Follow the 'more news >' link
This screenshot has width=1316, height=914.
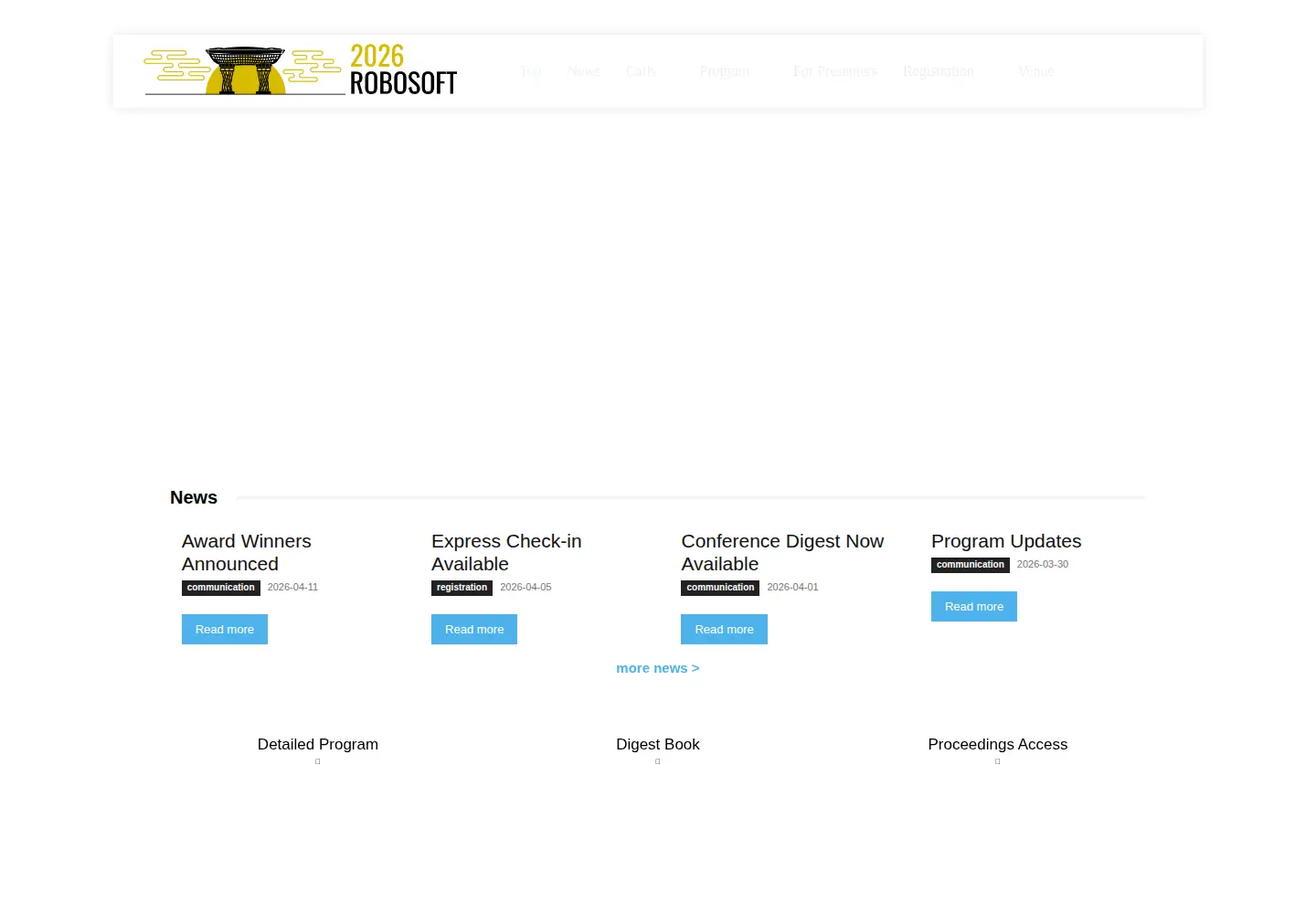[x=658, y=668]
